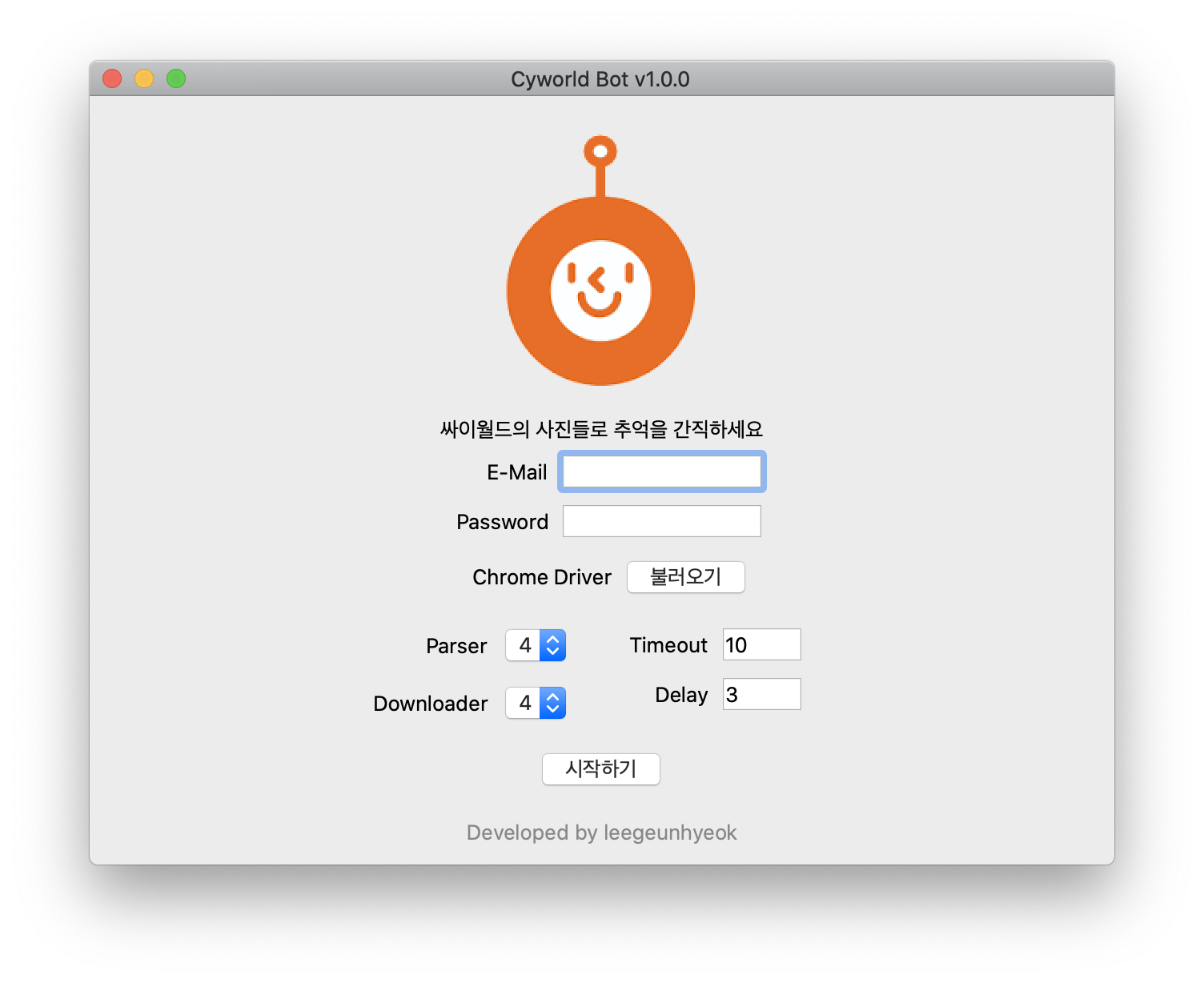Click the 'Downloader' label
Image resolution: width=1204 pixels, height=983 pixels.
431,704
